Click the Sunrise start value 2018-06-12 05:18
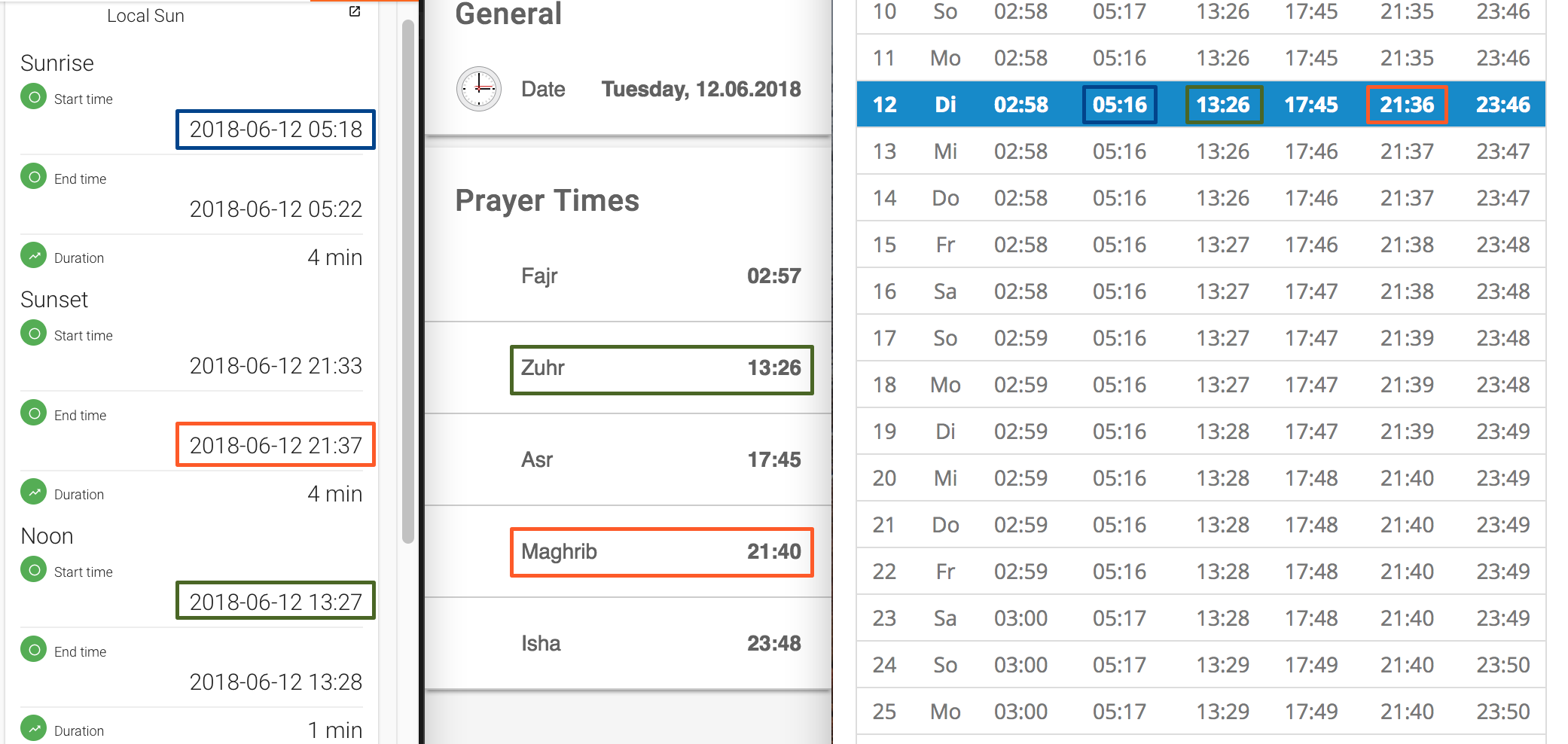The height and width of the screenshot is (744, 1568). (276, 130)
